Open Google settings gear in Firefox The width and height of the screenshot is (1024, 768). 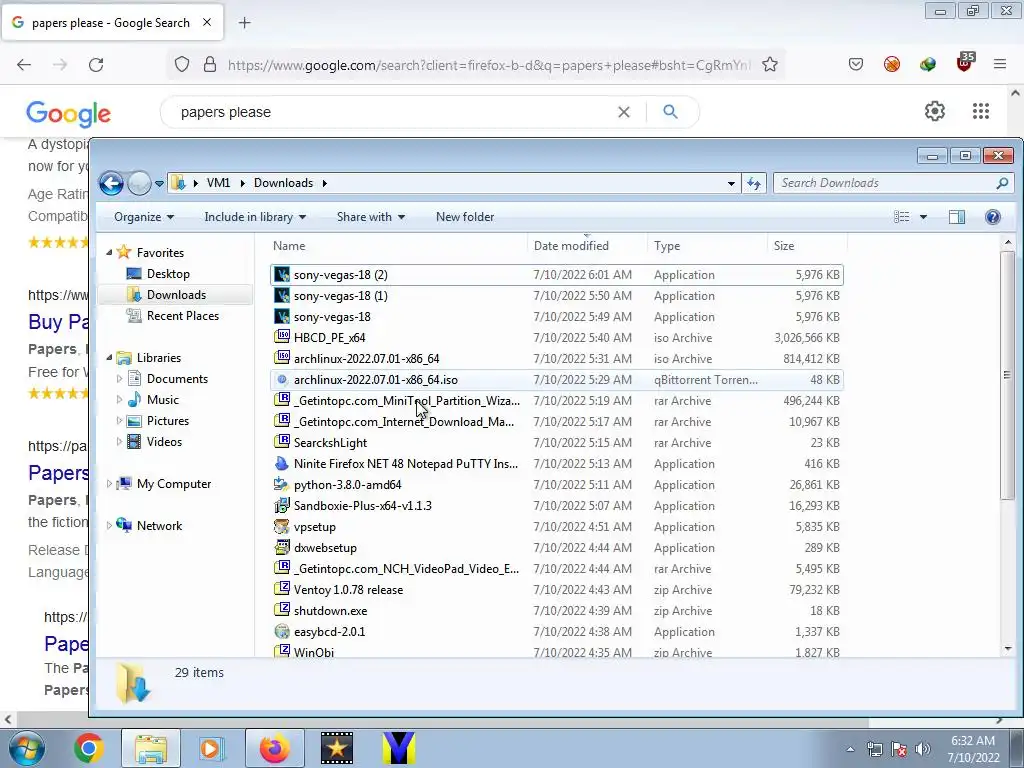tap(935, 111)
